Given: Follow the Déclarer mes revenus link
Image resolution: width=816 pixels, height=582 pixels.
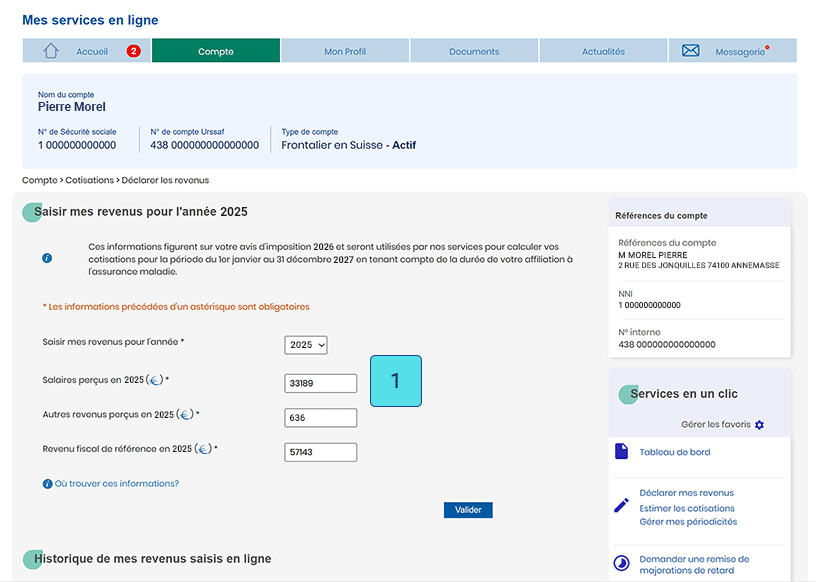Looking at the screenshot, I should (686, 492).
